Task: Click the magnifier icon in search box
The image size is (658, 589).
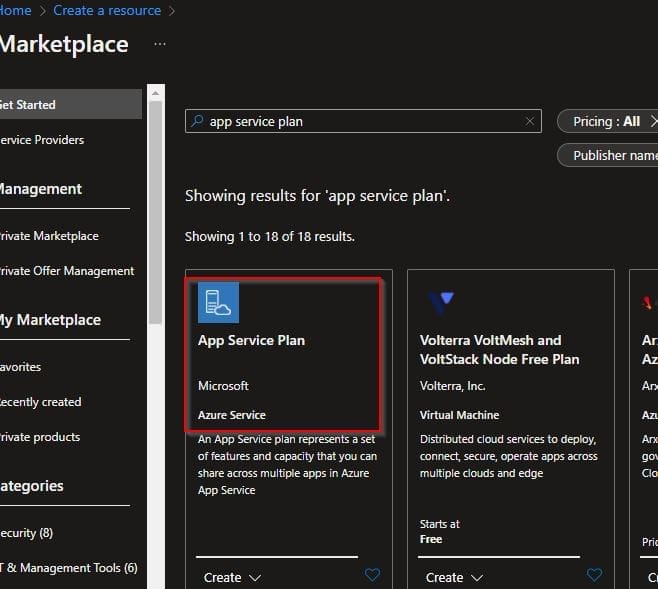Action: point(197,121)
